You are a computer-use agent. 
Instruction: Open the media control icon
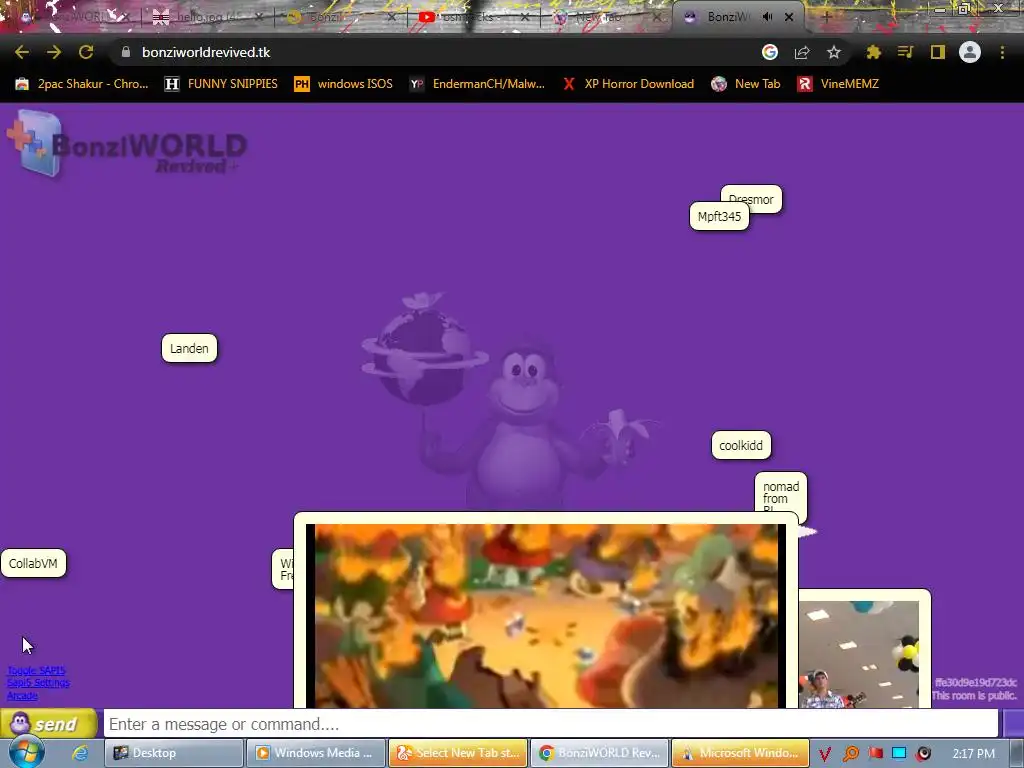point(905,52)
